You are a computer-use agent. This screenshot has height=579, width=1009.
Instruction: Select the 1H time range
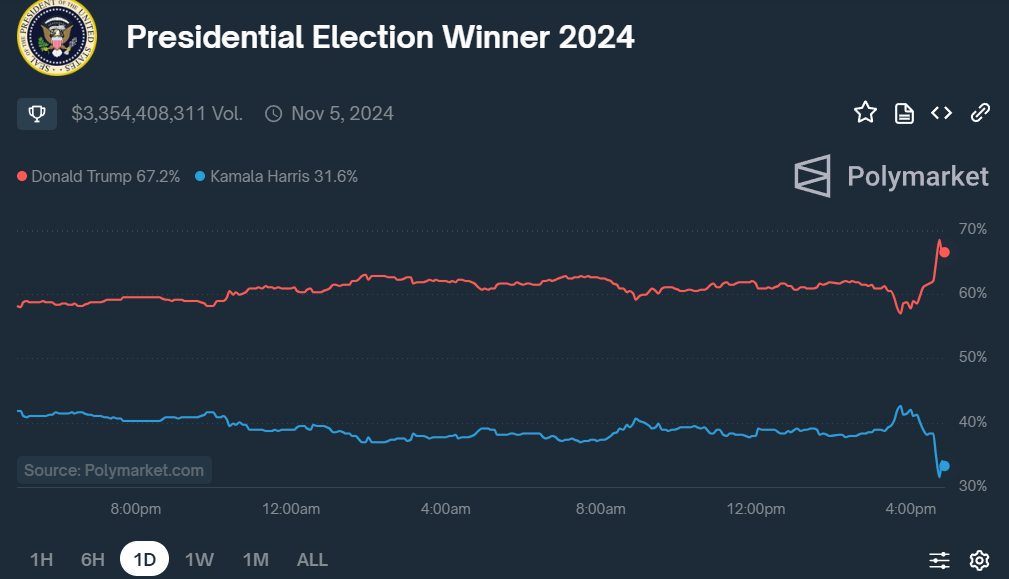click(41, 560)
